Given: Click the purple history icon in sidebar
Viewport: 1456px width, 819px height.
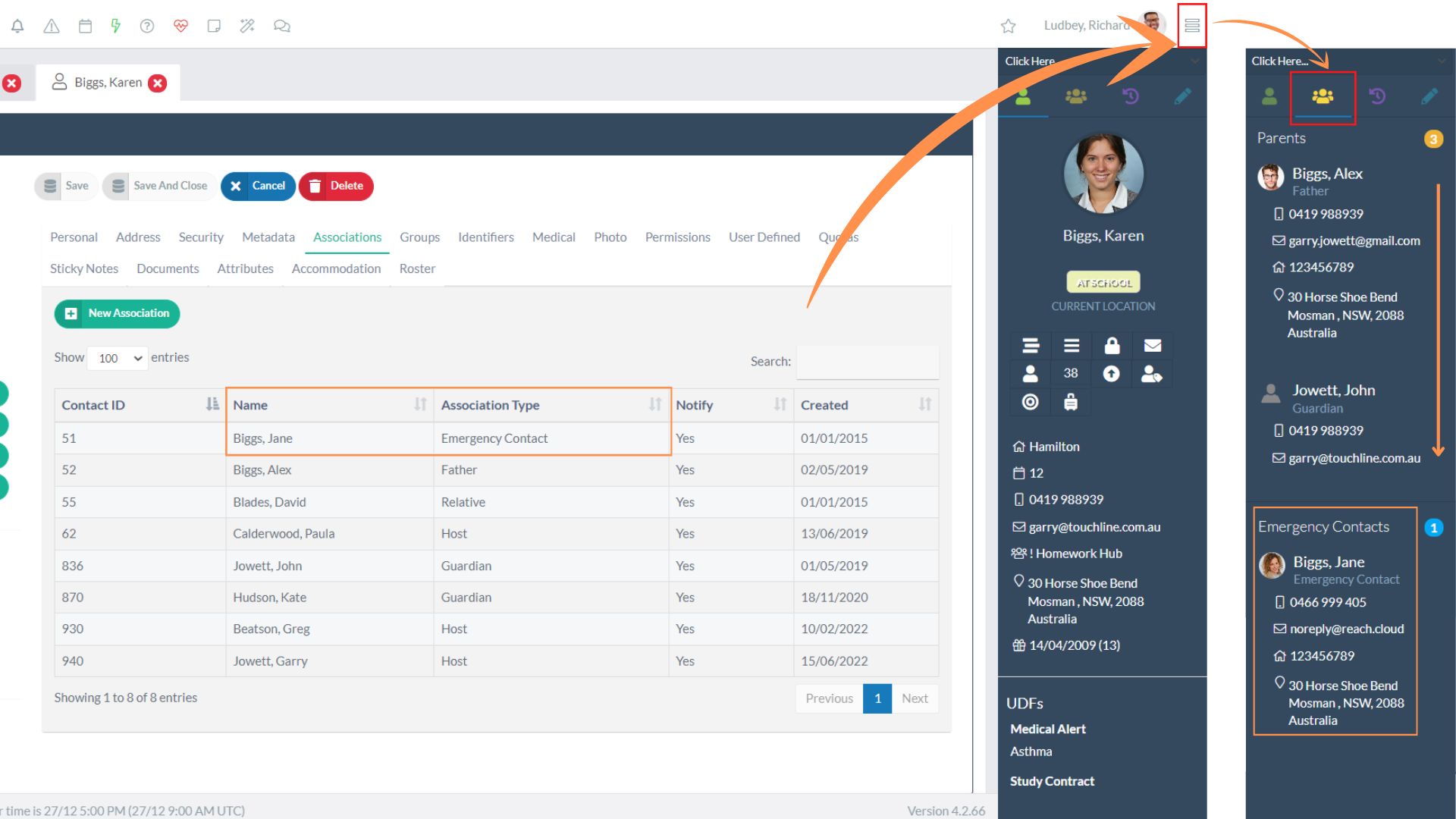Looking at the screenshot, I should 1130,96.
